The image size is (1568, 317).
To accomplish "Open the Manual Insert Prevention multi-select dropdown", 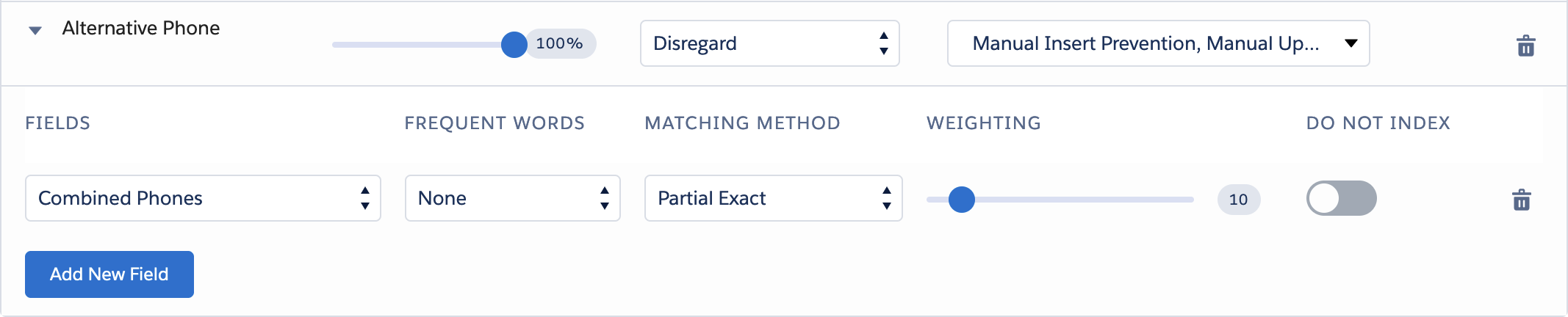I will point(1159,43).
